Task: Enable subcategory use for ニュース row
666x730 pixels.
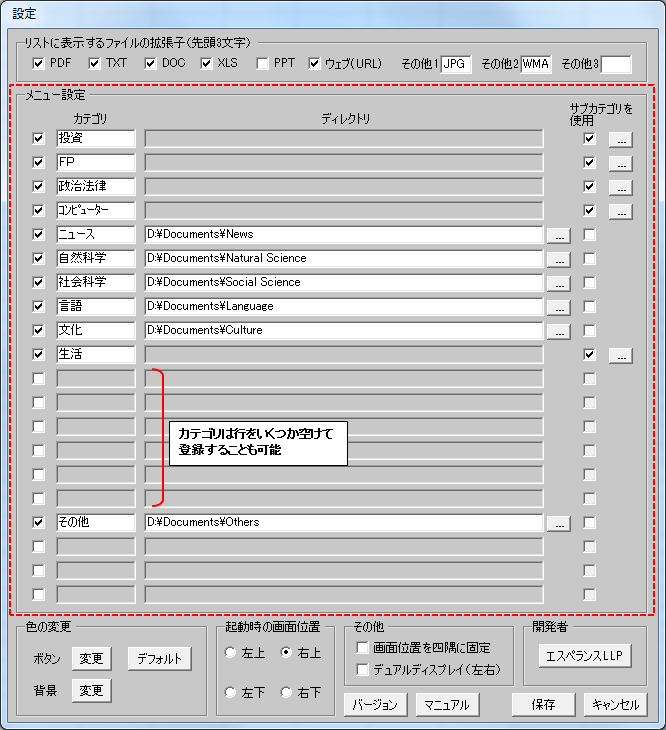Action: tap(589, 234)
